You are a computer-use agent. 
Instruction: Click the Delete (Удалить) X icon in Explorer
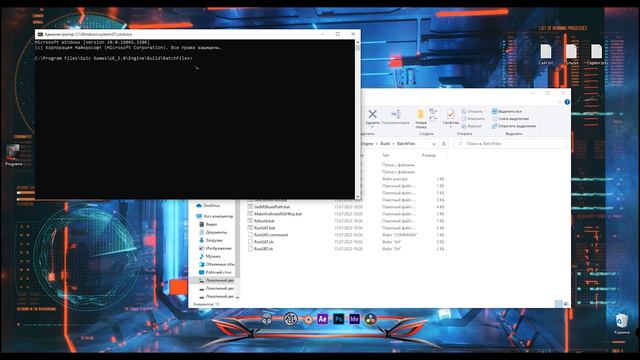pos(372,114)
